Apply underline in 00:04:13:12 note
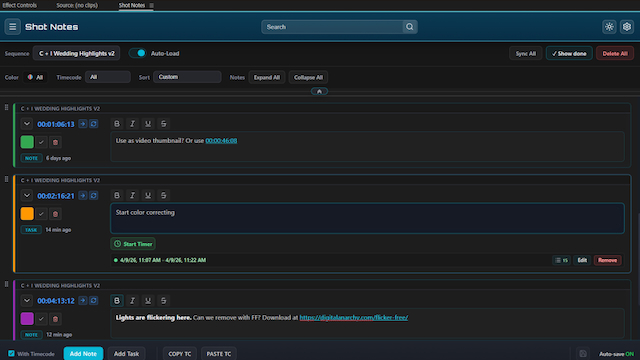Screen dimensions: 640x360 click(x=148, y=301)
